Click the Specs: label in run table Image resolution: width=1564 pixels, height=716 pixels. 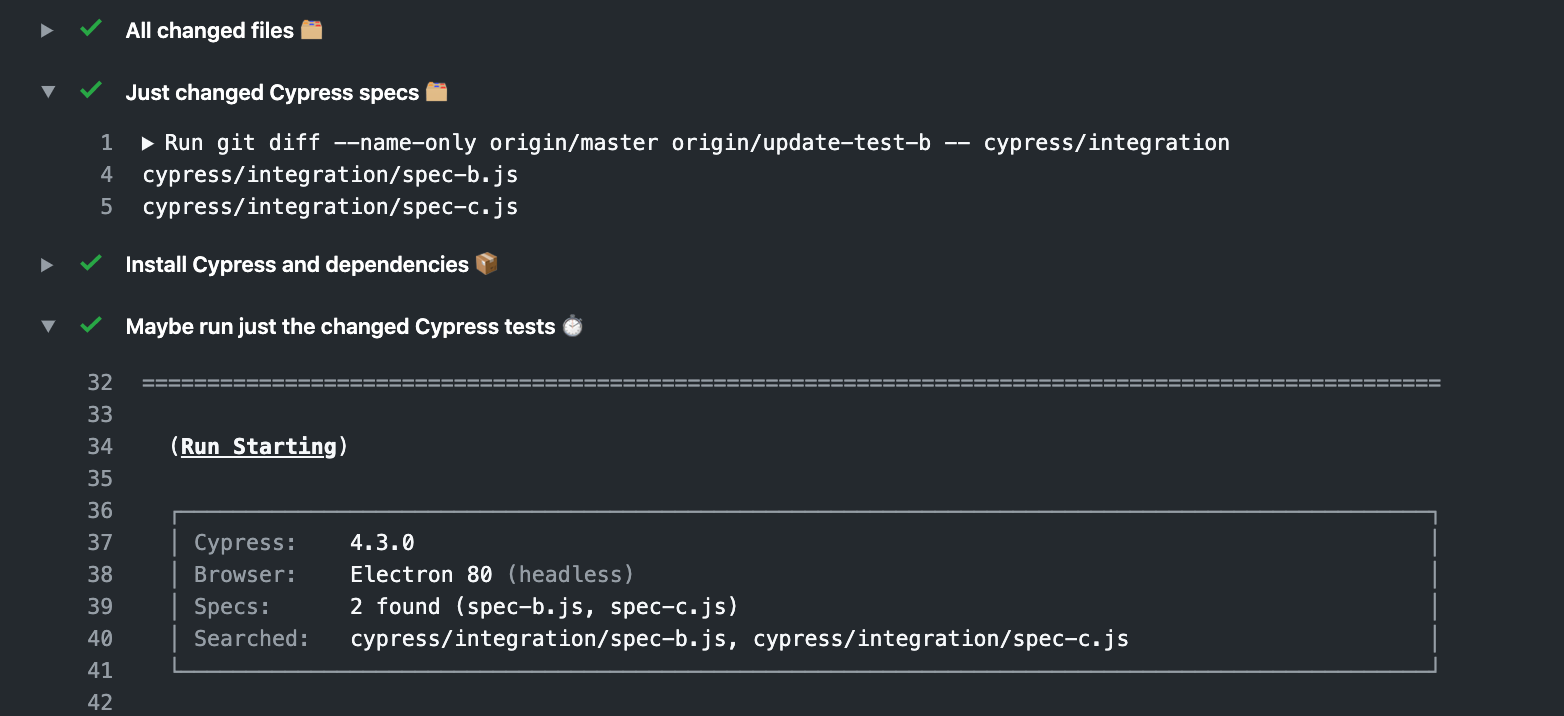point(232,606)
